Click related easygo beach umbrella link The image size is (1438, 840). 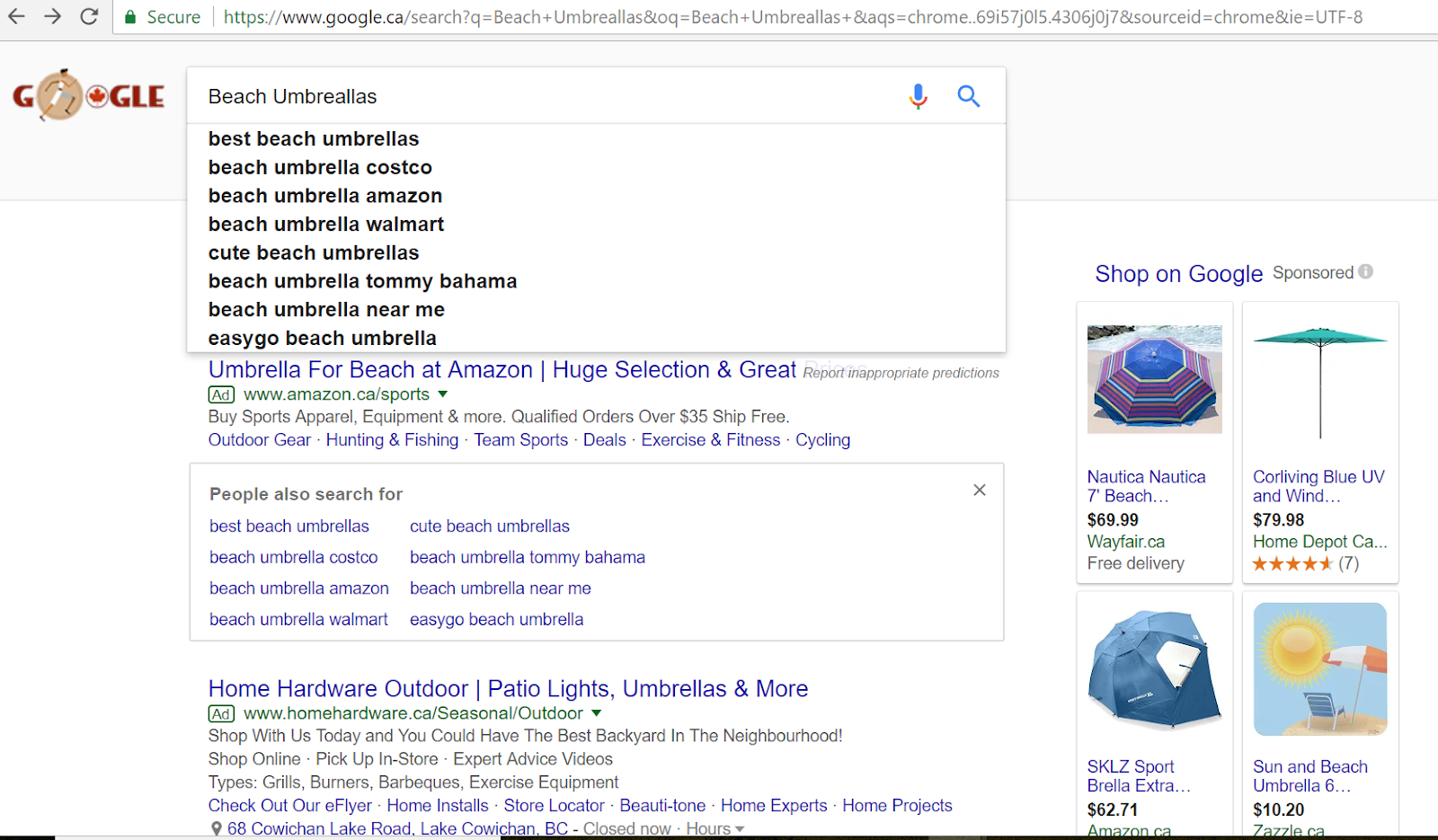[x=497, y=620]
